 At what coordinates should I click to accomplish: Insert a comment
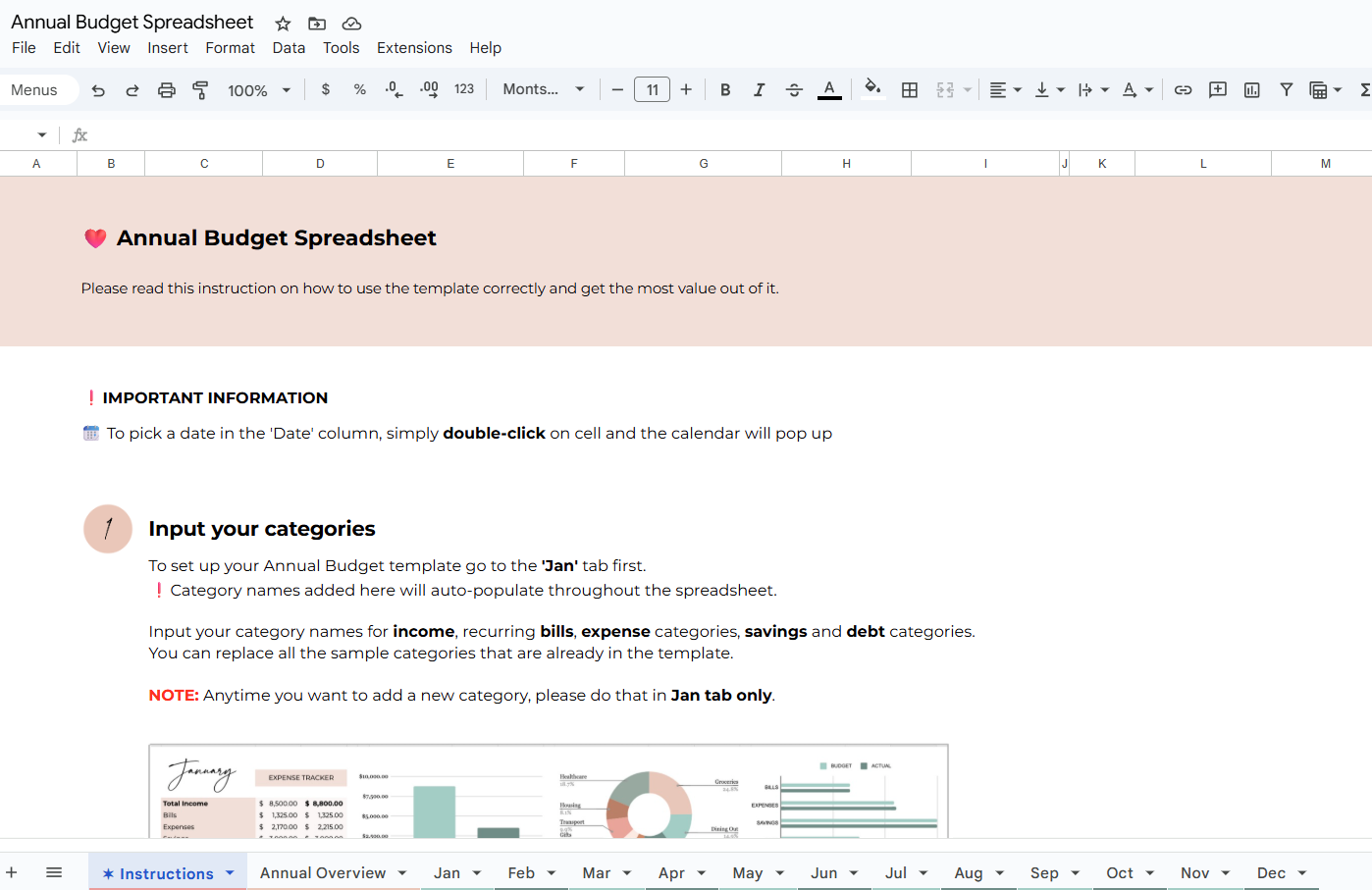point(1218,89)
